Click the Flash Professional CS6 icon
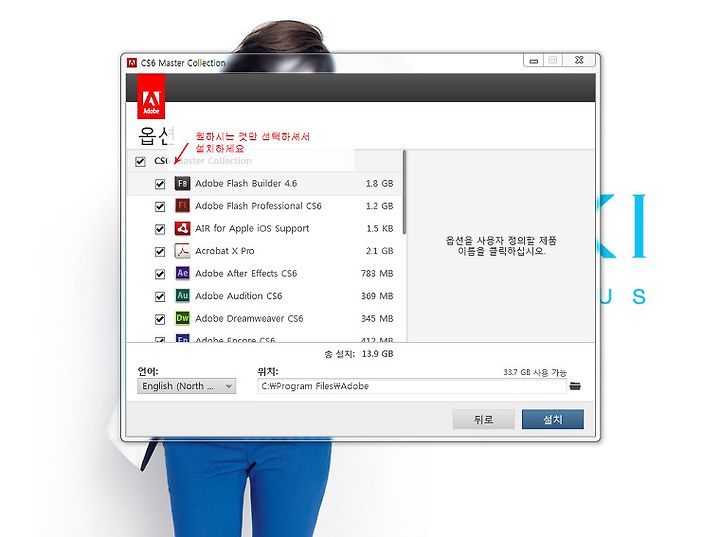The height and width of the screenshot is (537, 720). [182, 206]
